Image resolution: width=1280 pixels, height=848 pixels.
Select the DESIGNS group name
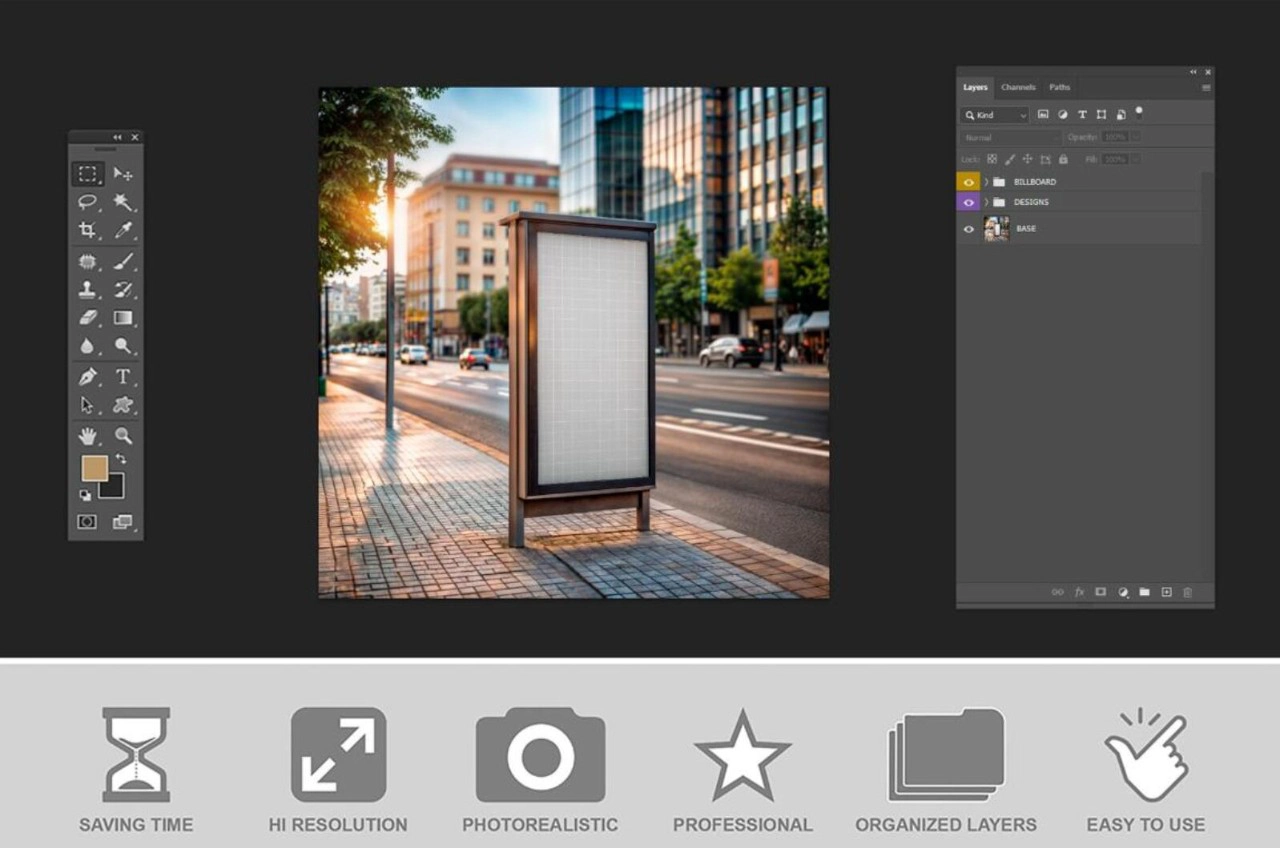[x=1031, y=202]
